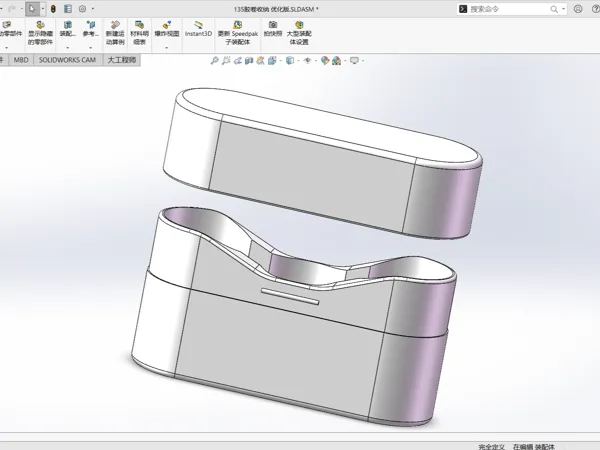The image size is (600, 450).
Task: Take a snapshot with 拍快照
Action: click(273, 29)
